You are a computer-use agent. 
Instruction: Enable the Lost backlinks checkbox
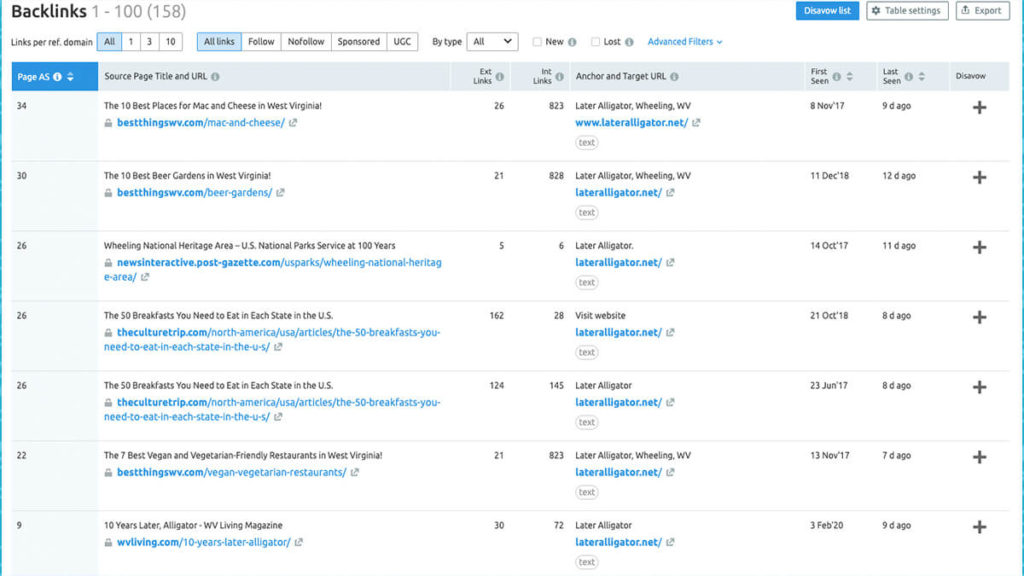coord(596,42)
